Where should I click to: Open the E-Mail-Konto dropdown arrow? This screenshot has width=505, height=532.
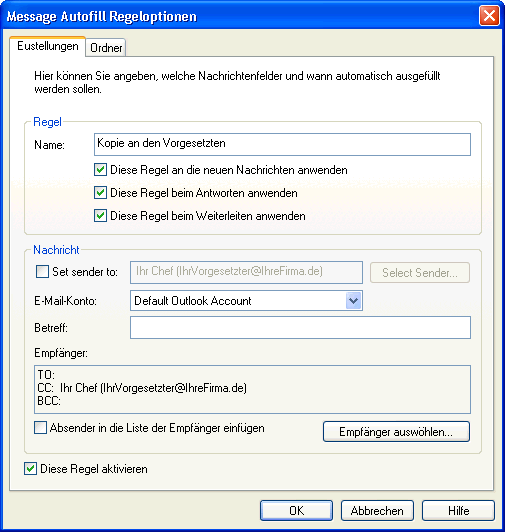[353, 301]
